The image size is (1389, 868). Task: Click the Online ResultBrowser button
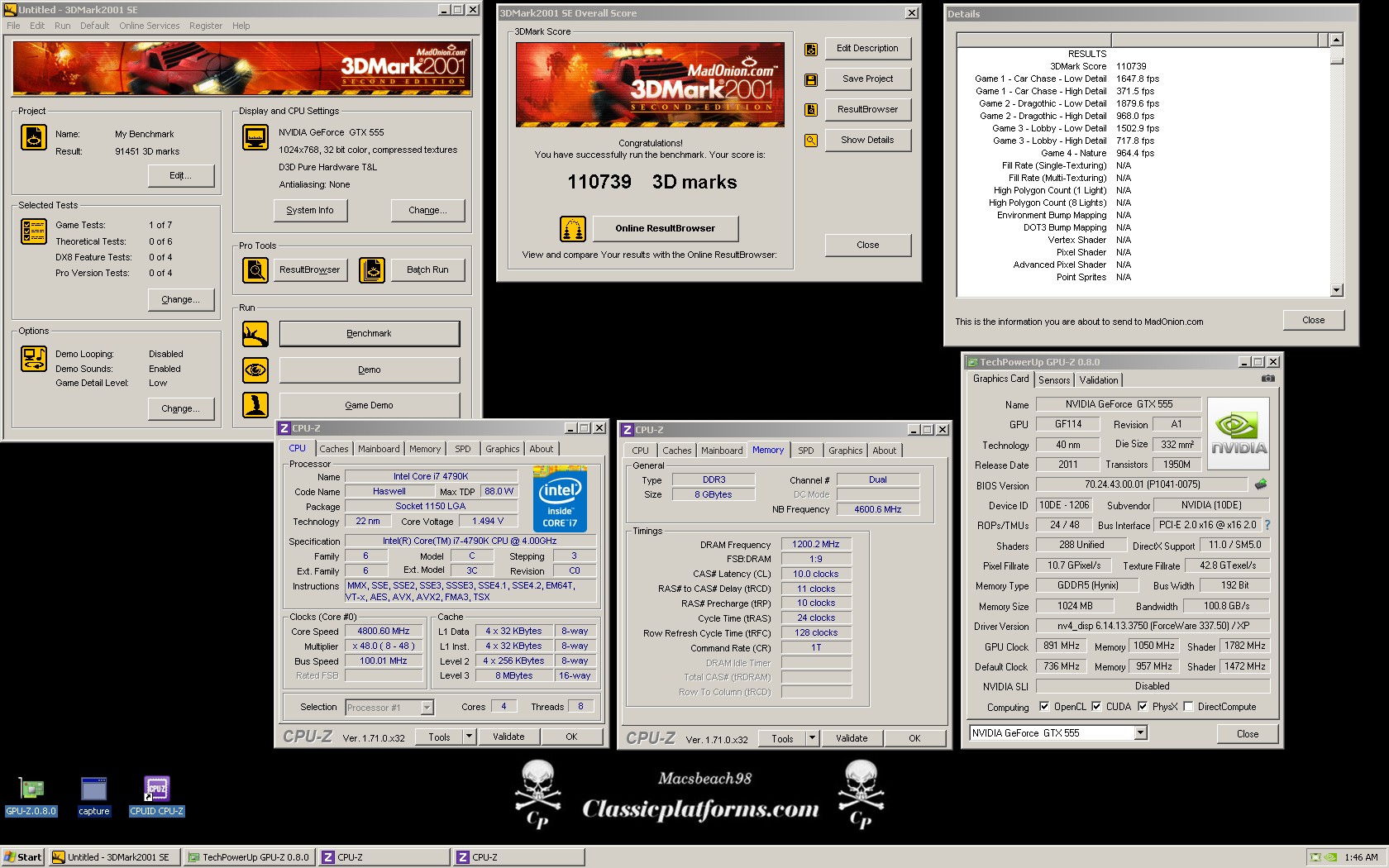[665, 228]
